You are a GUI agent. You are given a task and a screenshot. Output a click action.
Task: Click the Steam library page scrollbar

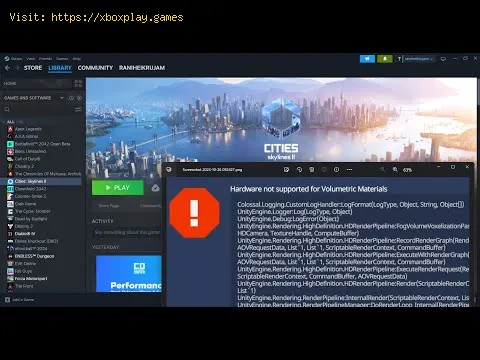[x=478, y=92]
